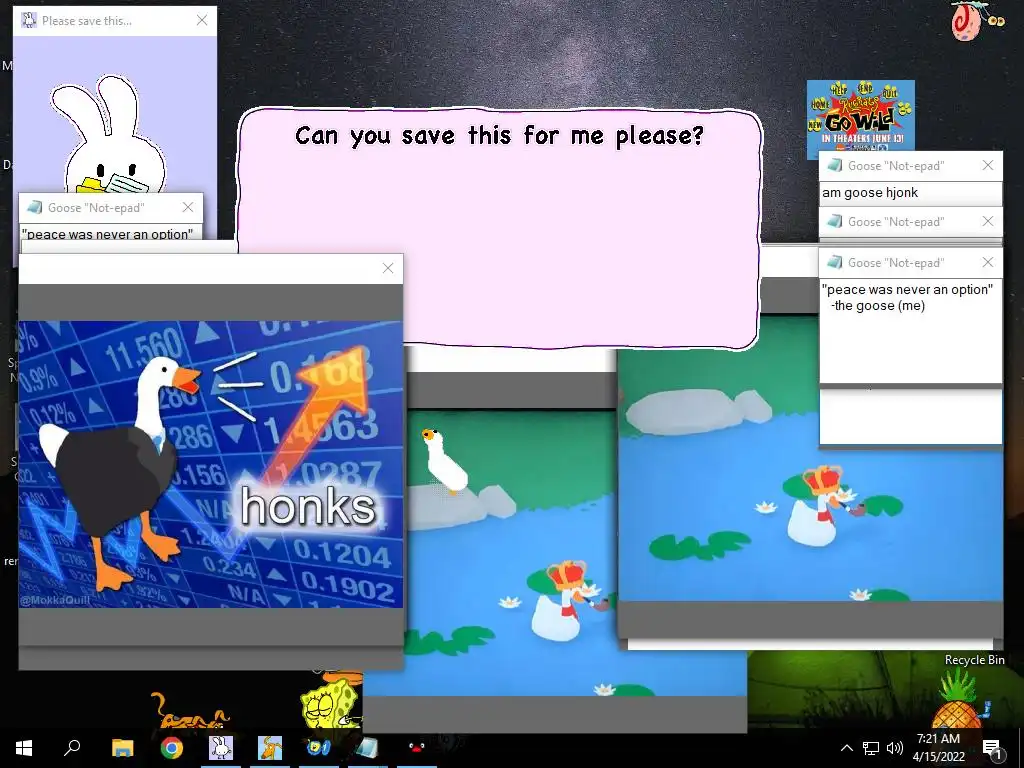Click the notepad icon in '-the goose (me)' title bar

point(834,262)
